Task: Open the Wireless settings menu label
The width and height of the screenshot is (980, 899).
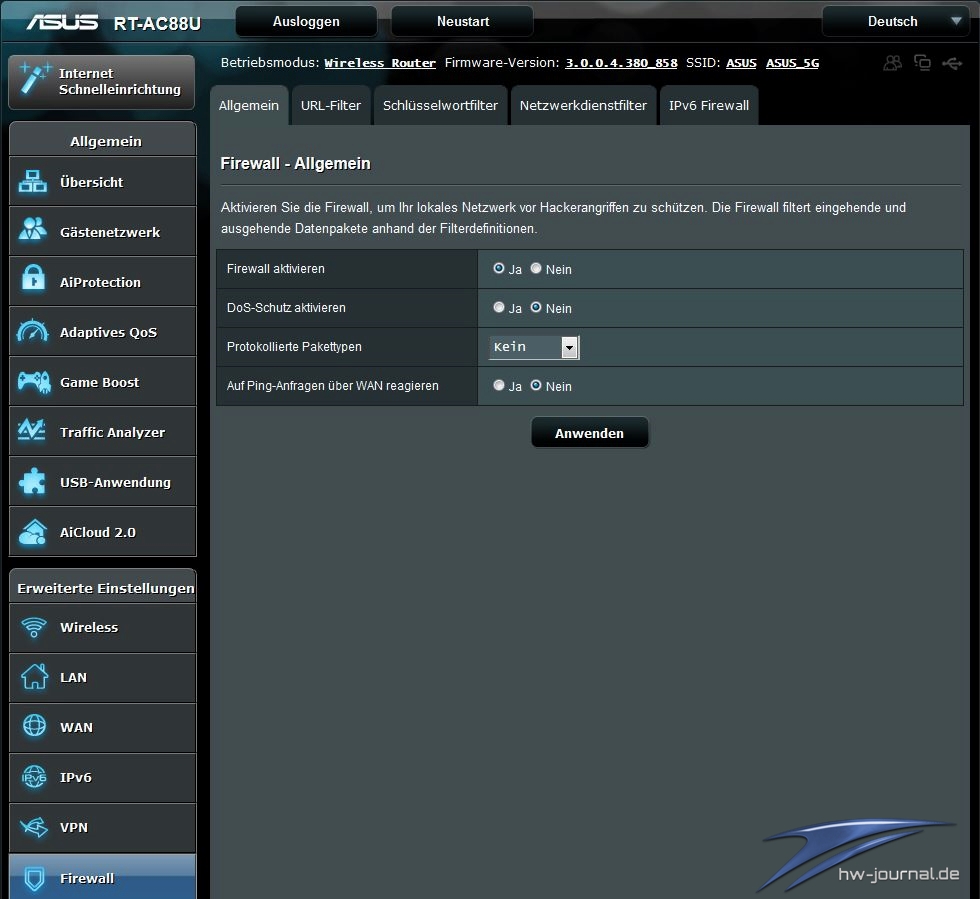Action: (89, 627)
